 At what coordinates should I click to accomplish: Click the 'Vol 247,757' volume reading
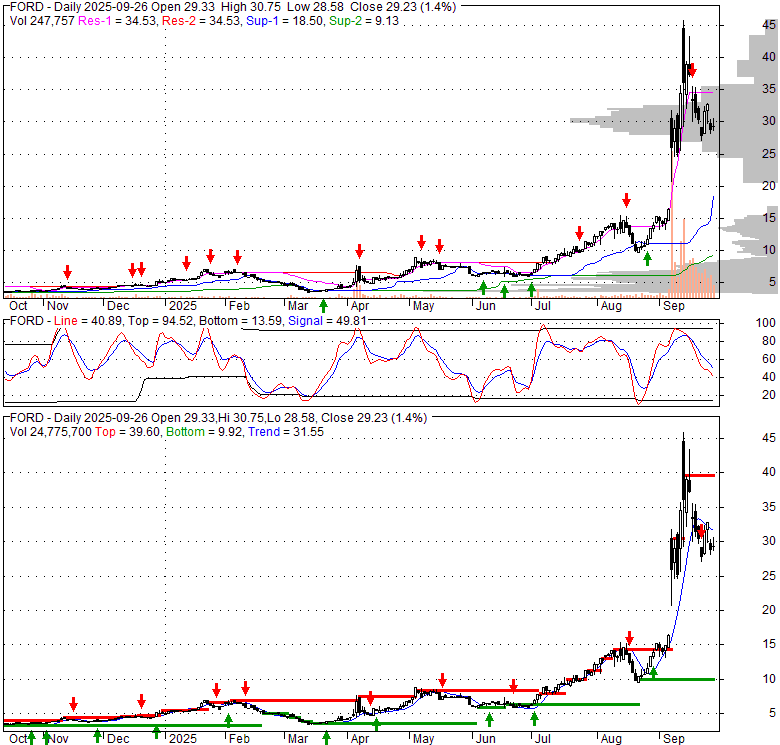[x=42, y=21]
